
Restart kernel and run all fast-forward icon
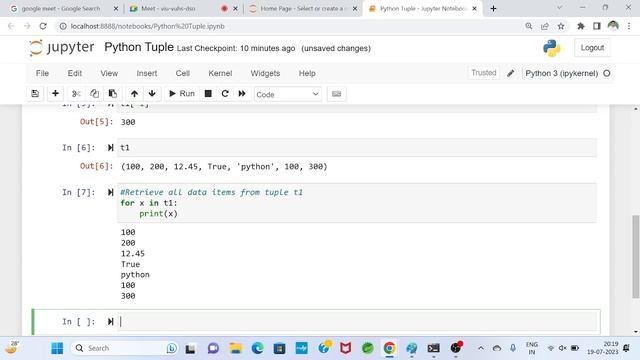[242, 94]
